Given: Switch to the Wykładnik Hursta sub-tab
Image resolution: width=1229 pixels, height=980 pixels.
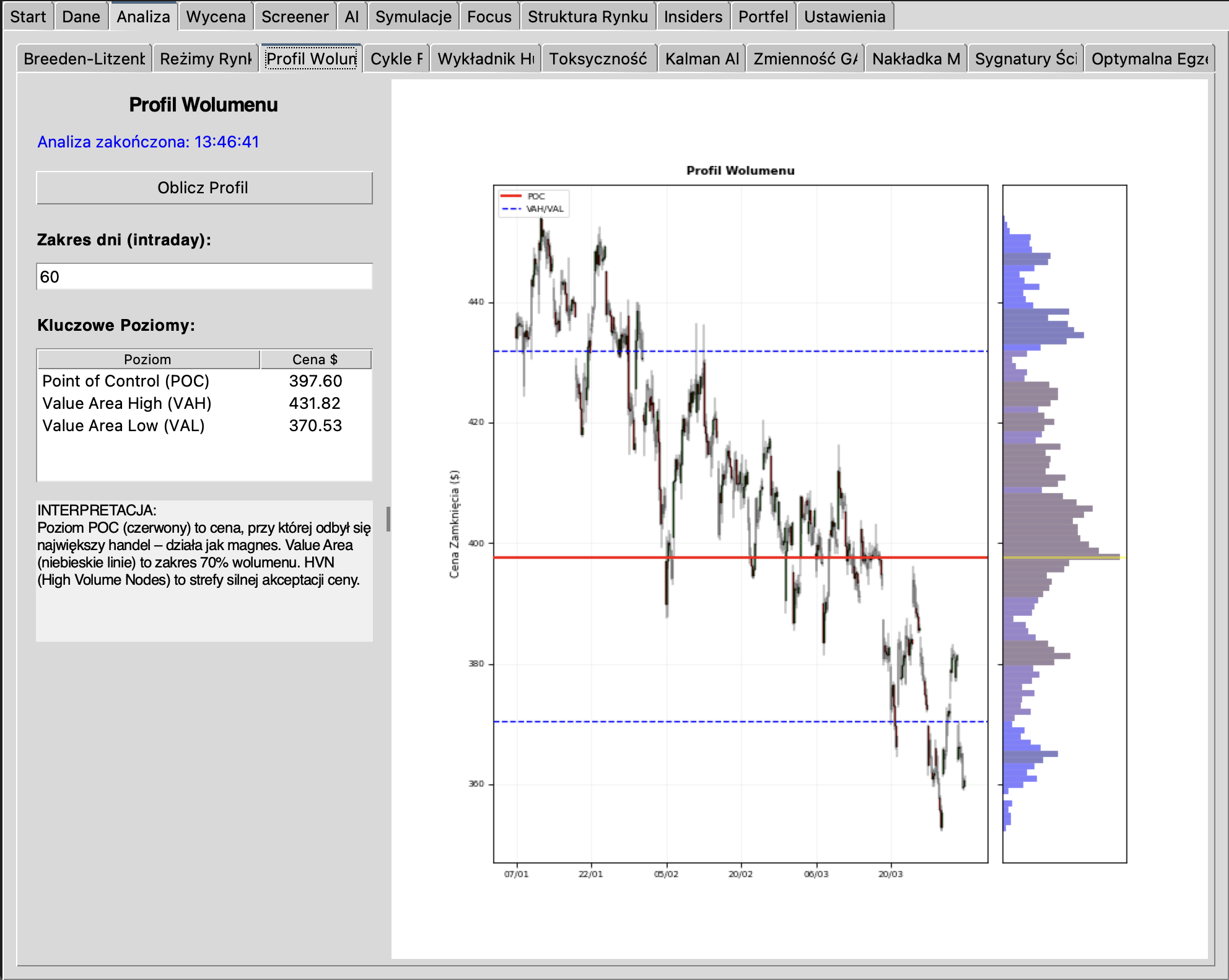Looking at the screenshot, I should pos(486,59).
